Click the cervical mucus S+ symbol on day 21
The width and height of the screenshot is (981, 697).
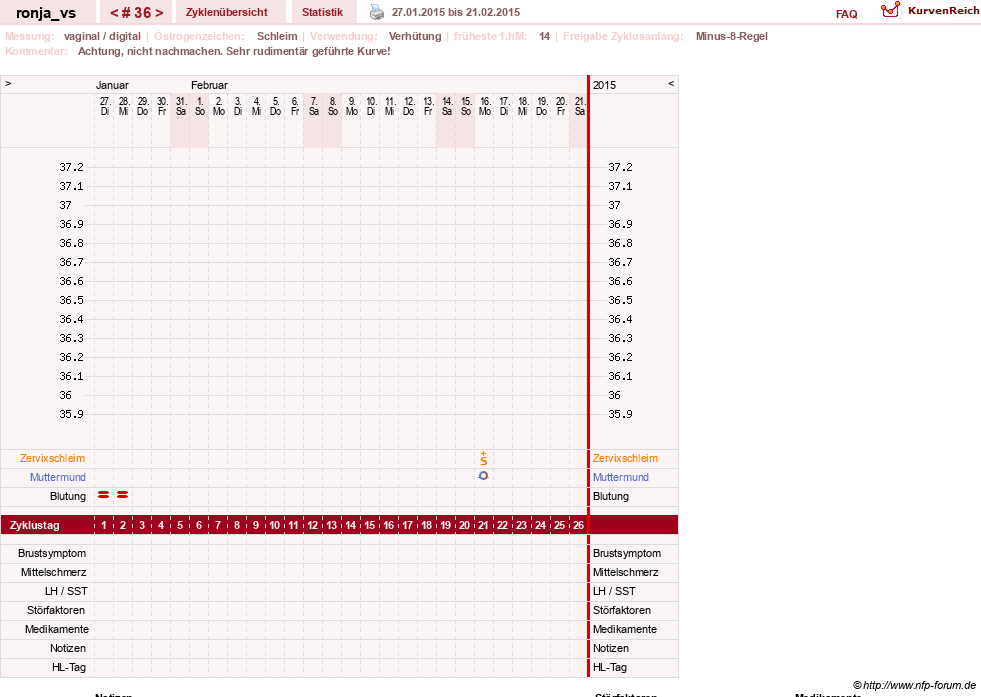484,458
